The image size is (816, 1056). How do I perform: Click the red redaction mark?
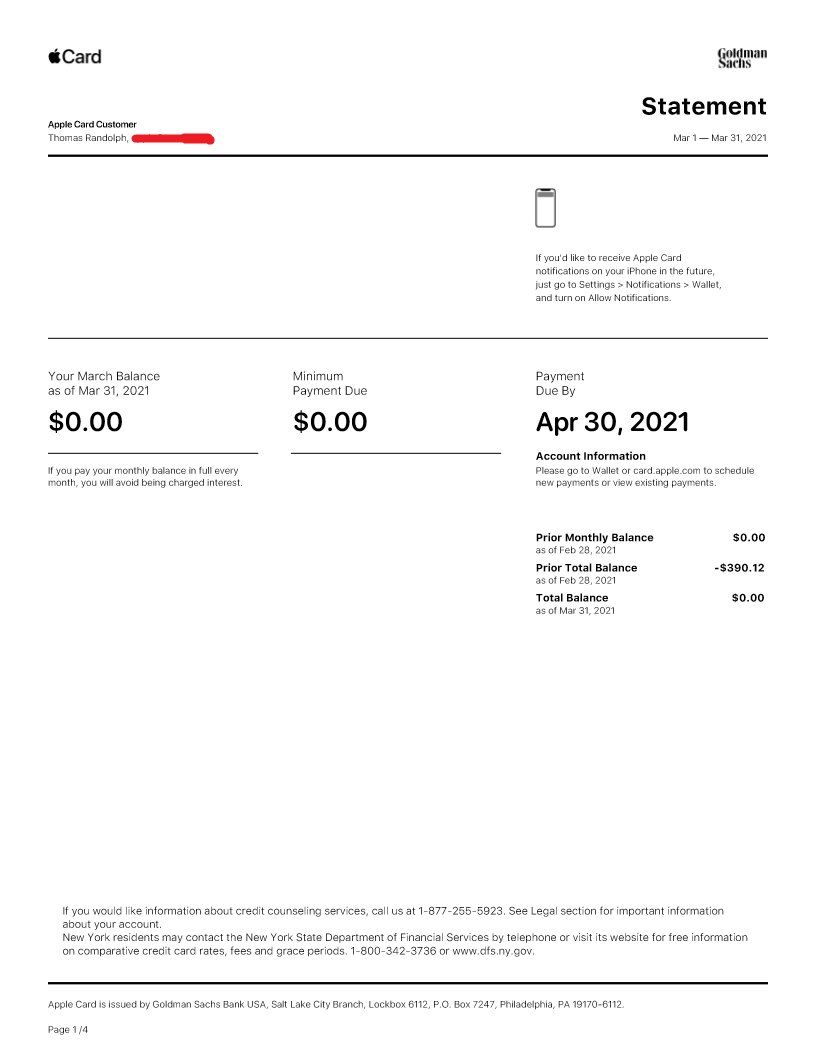pos(173,139)
